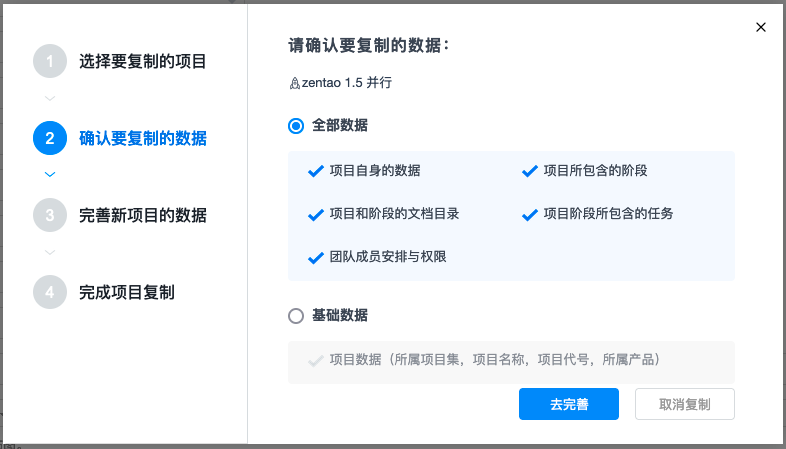
Task: Click the chevron below step 3
Action: point(50,252)
